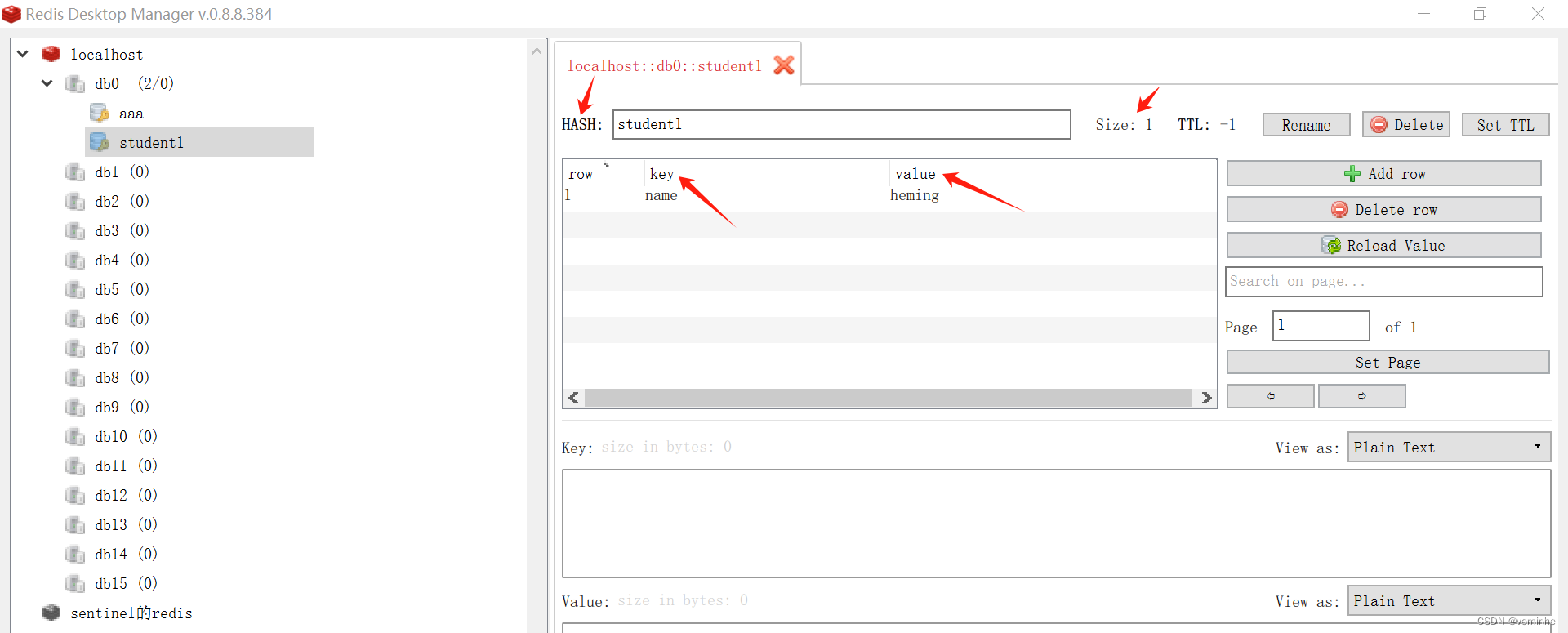Click the db13 database icon
The width and height of the screenshot is (1568, 633).
click(x=75, y=524)
